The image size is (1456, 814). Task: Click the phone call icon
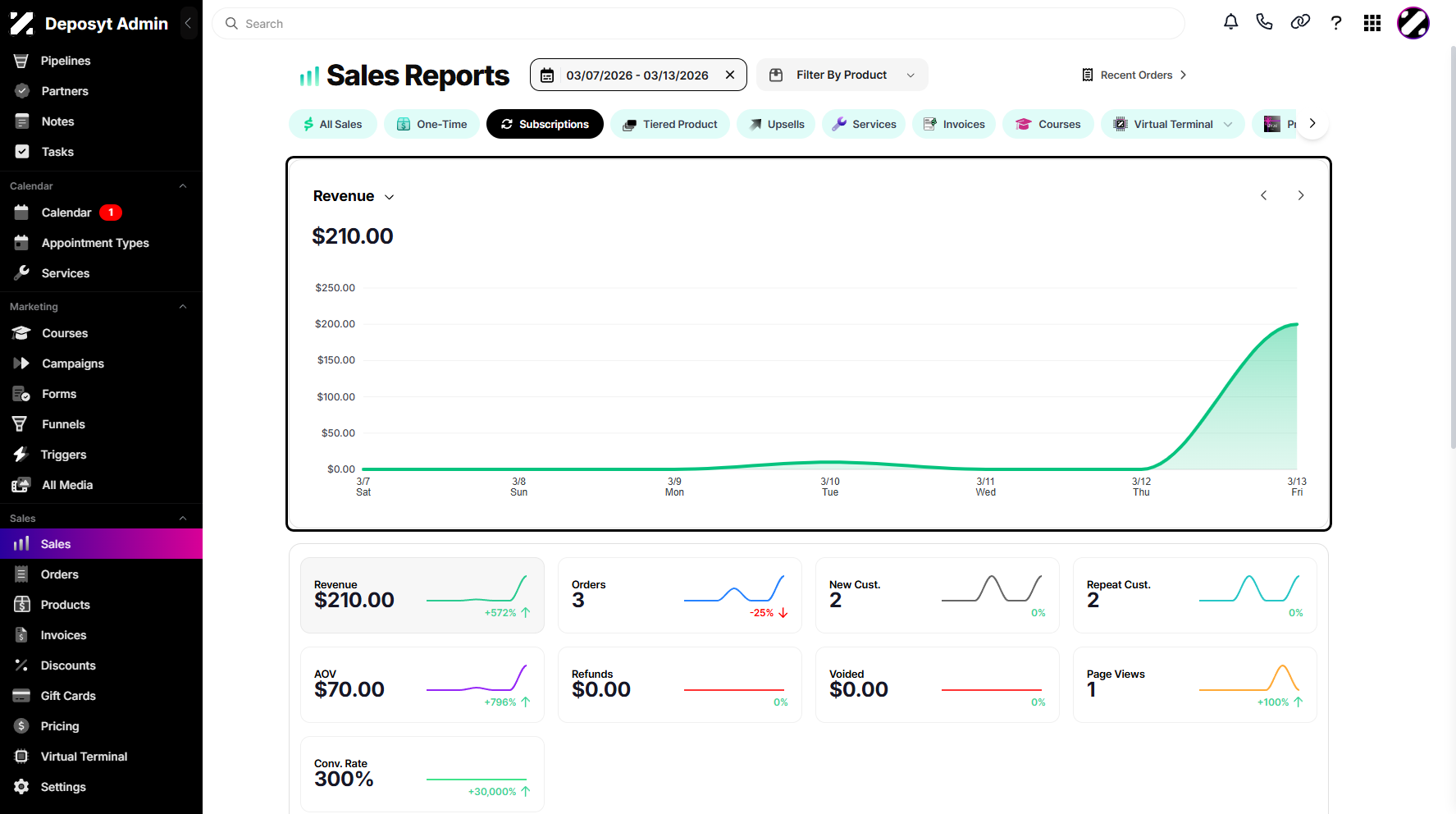click(x=1264, y=23)
